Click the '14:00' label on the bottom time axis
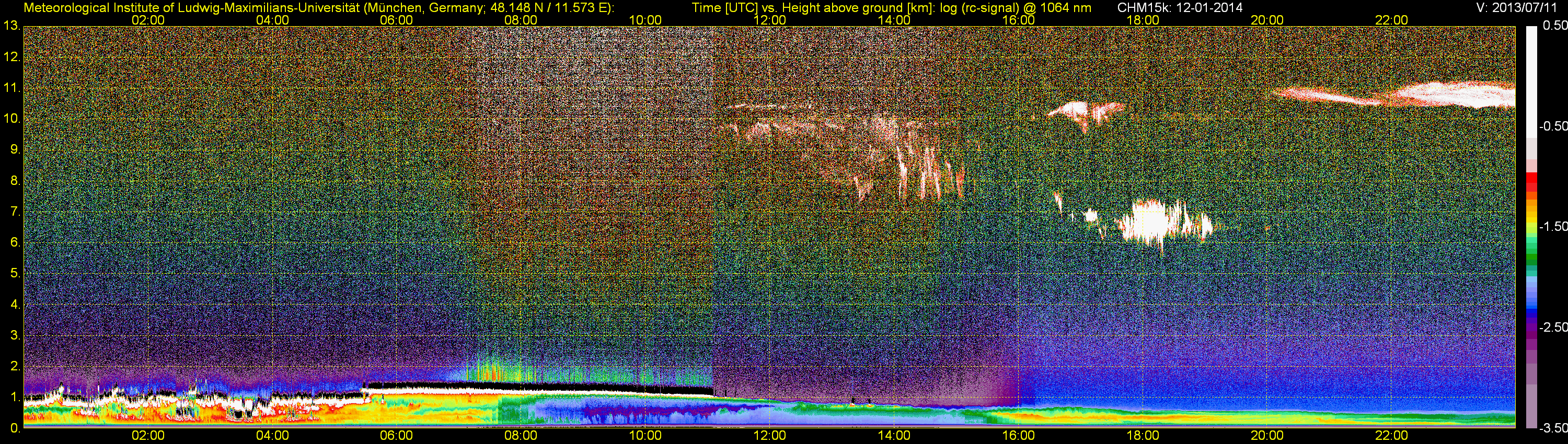 click(x=894, y=436)
